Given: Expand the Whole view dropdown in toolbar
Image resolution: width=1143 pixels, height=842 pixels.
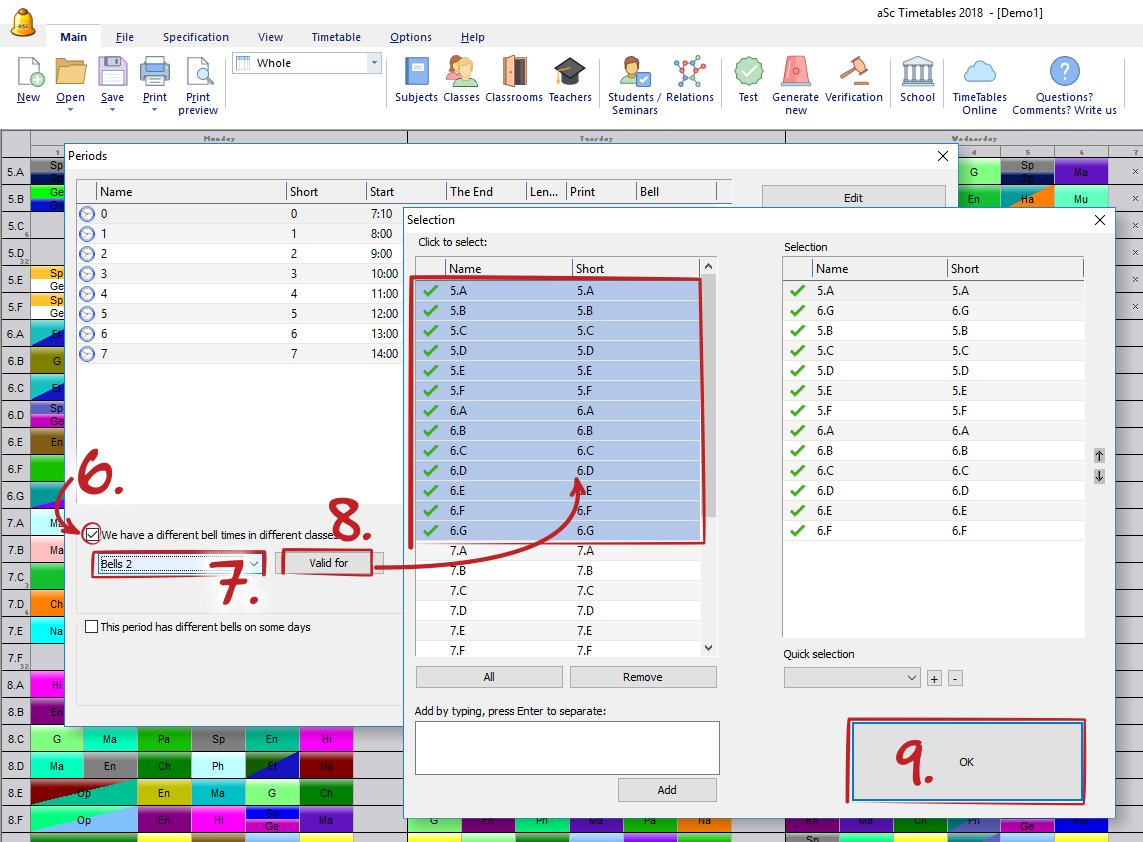Looking at the screenshot, I should tap(375, 63).
